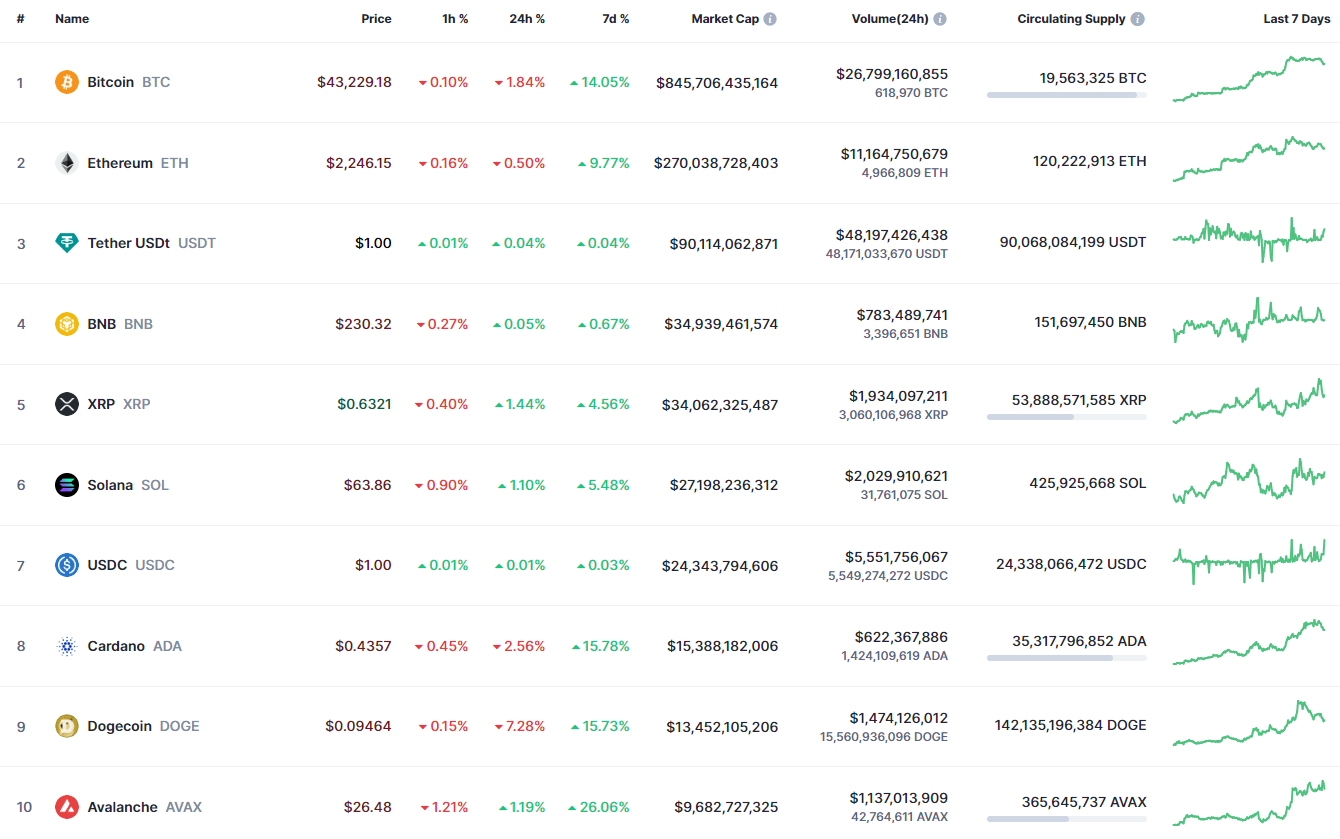Sort coins by Name column header
This screenshot has width=1340, height=839.
(72, 19)
